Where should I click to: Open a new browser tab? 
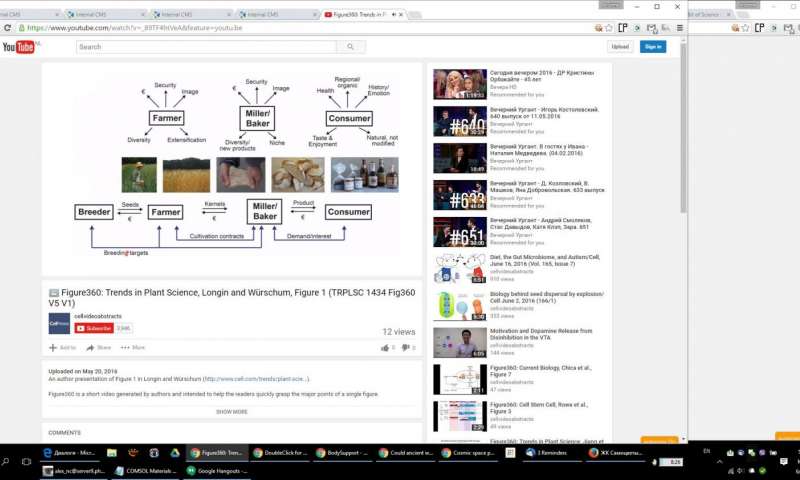coord(415,15)
